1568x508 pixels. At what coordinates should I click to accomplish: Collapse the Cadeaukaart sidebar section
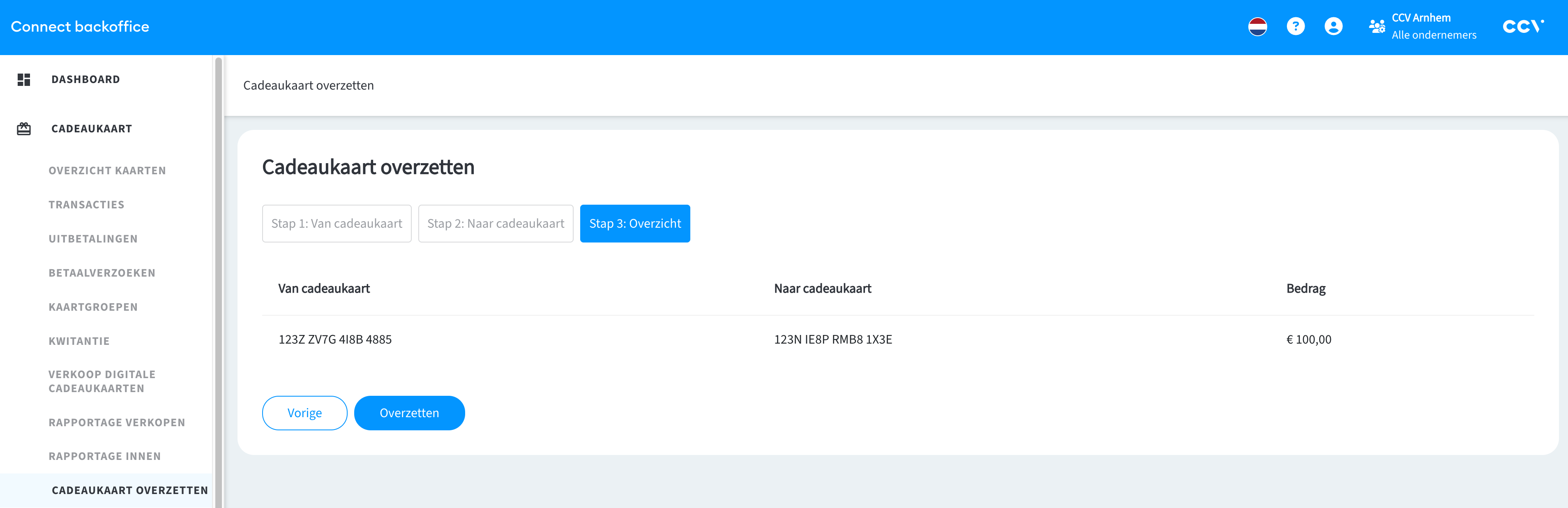click(x=91, y=129)
